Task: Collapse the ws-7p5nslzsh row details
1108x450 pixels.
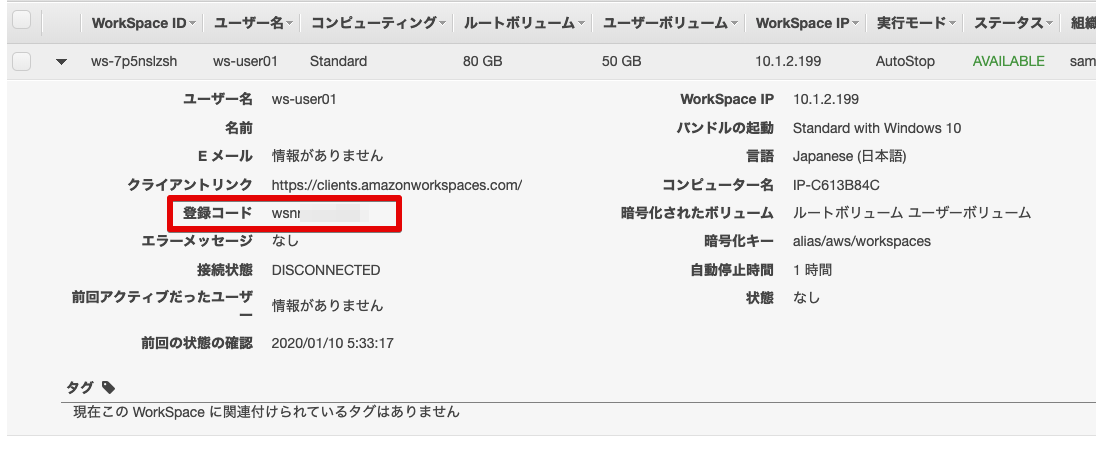Action: click(x=61, y=62)
